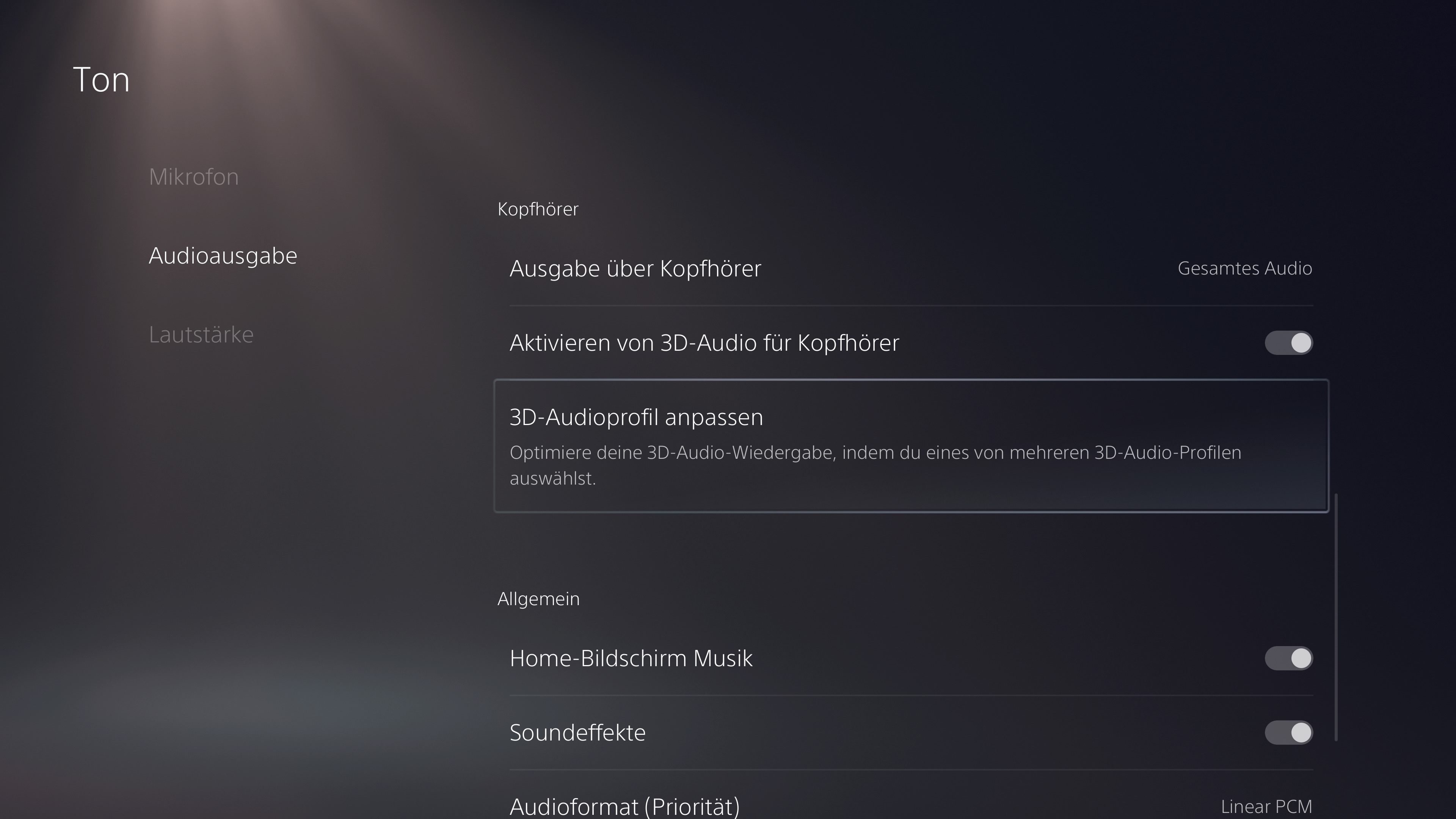The width and height of the screenshot is (1456, 819).
Task: Expand the Ausgabe über Kopfhörer option
Action: pos(635,268)
